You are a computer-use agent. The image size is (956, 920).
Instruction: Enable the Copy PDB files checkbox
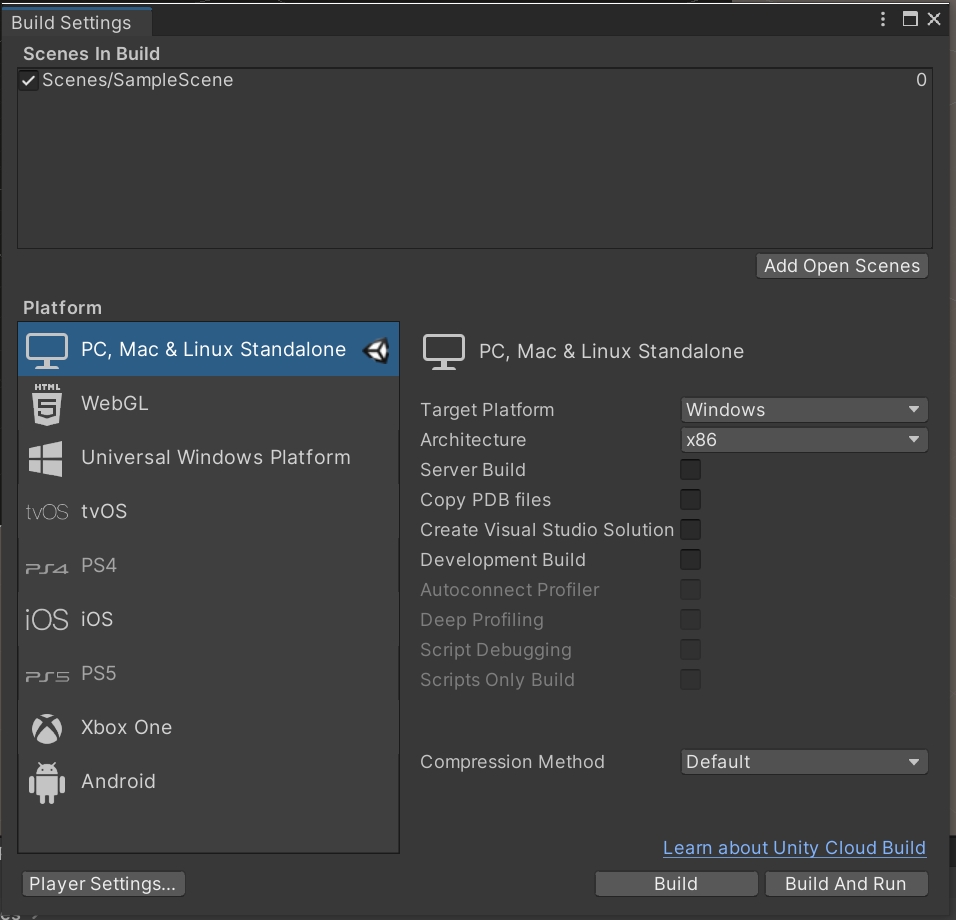(x=690, y=500)
